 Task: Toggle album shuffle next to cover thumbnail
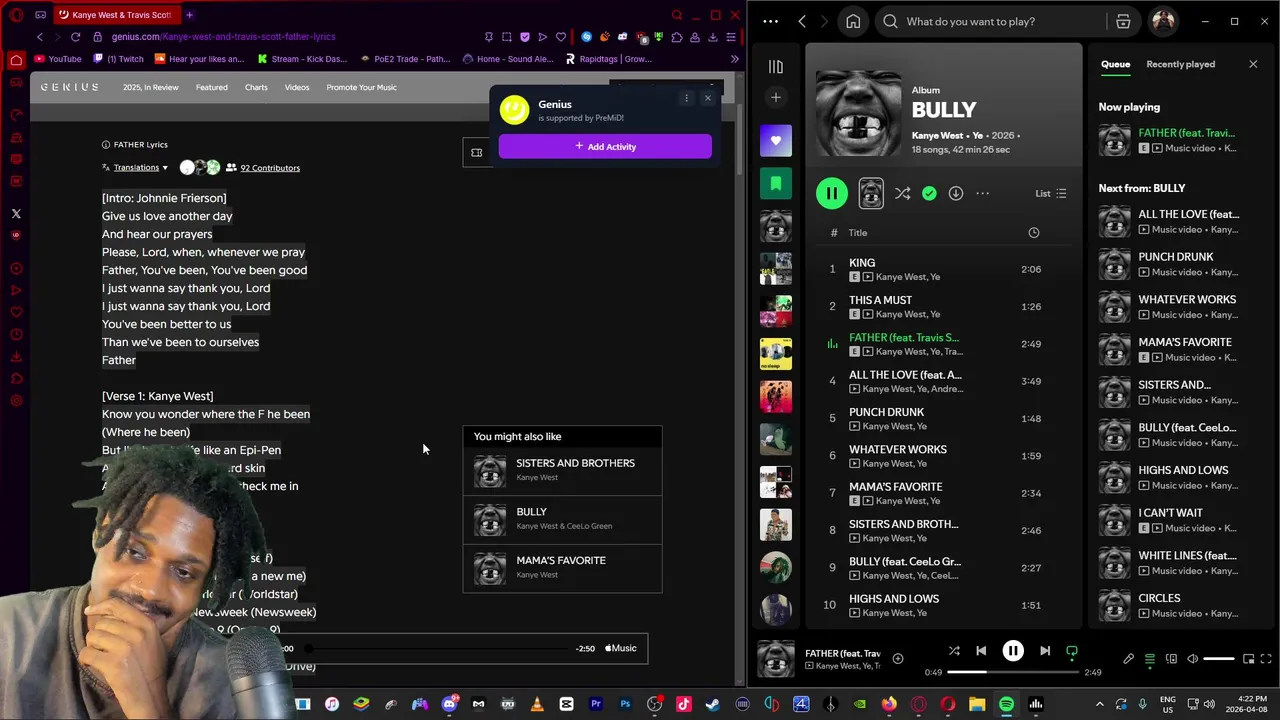pyautogui.click(x=903, y=194)
